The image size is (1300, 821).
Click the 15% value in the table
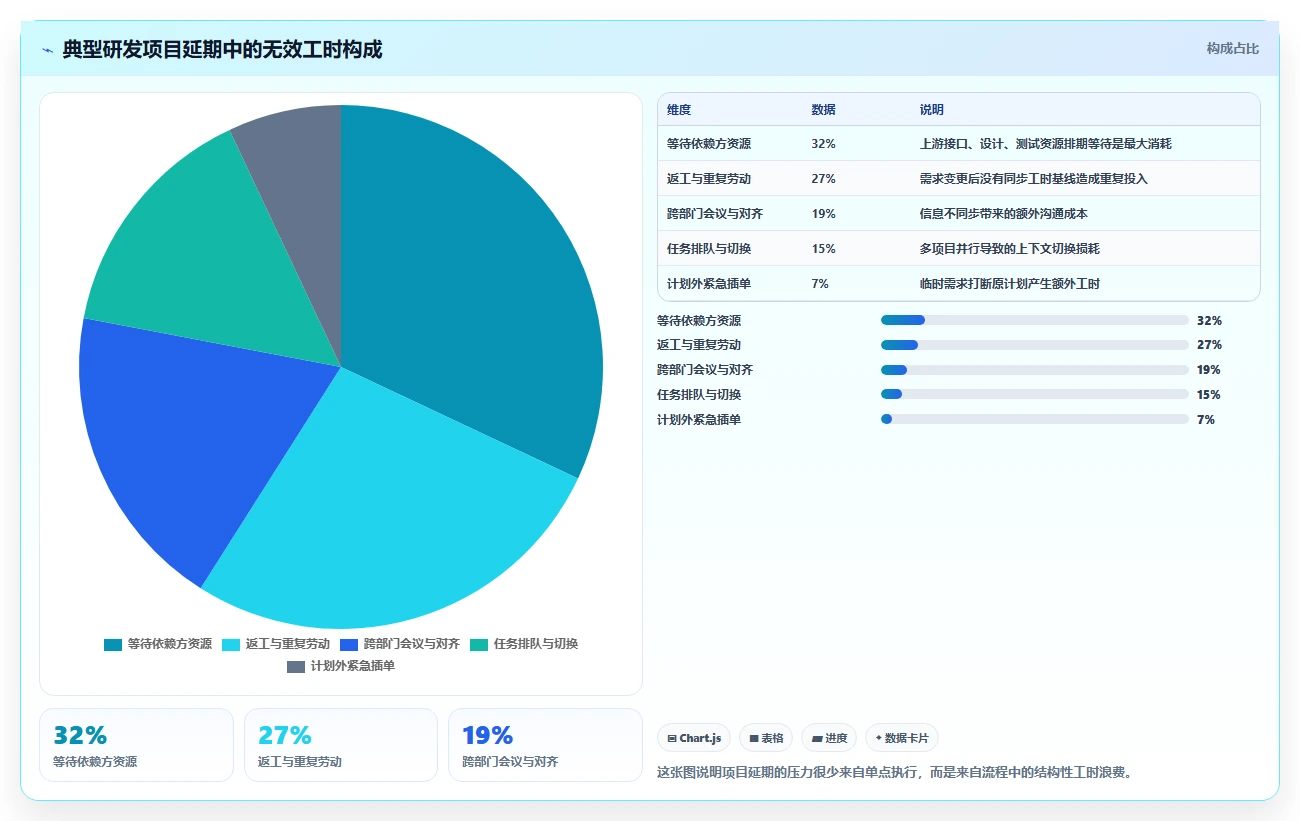pyautogui.click(x=824, y=249)
